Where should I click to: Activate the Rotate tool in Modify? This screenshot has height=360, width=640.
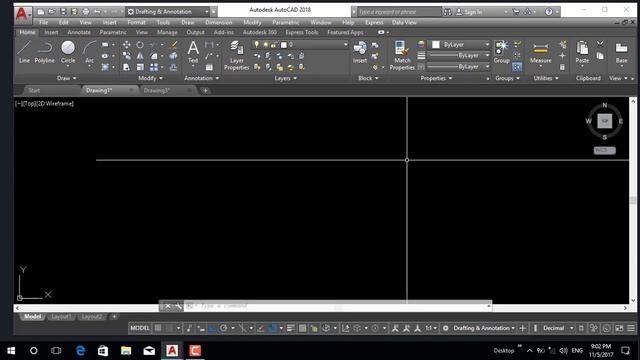tap(140, 45)
